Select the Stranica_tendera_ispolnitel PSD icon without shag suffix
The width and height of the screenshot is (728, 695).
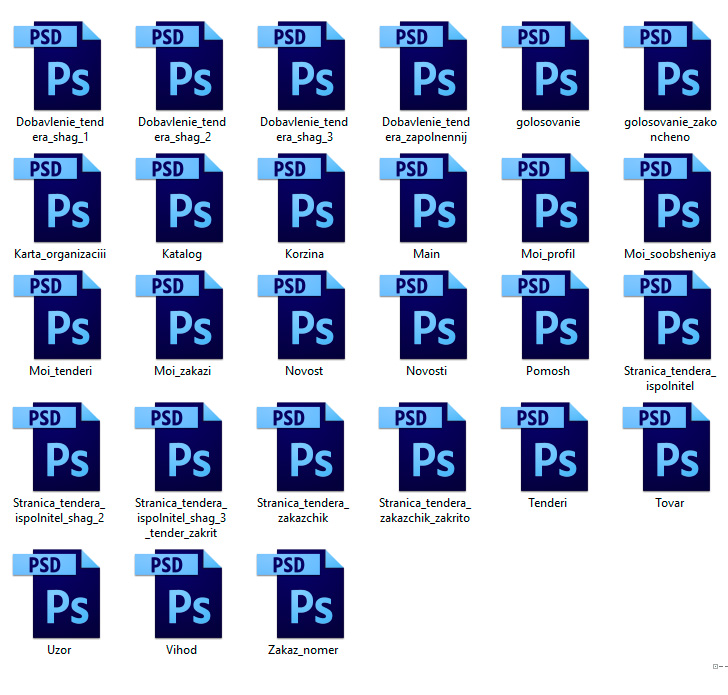[x=668, y=315]
